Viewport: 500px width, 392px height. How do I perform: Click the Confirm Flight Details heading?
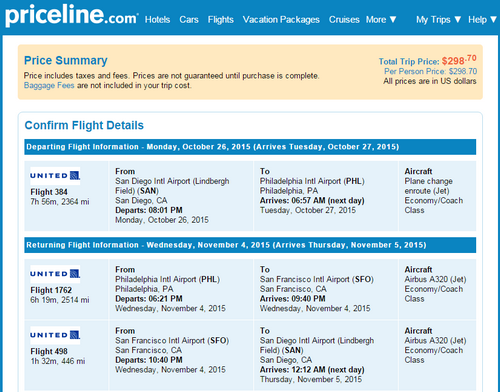84,125
